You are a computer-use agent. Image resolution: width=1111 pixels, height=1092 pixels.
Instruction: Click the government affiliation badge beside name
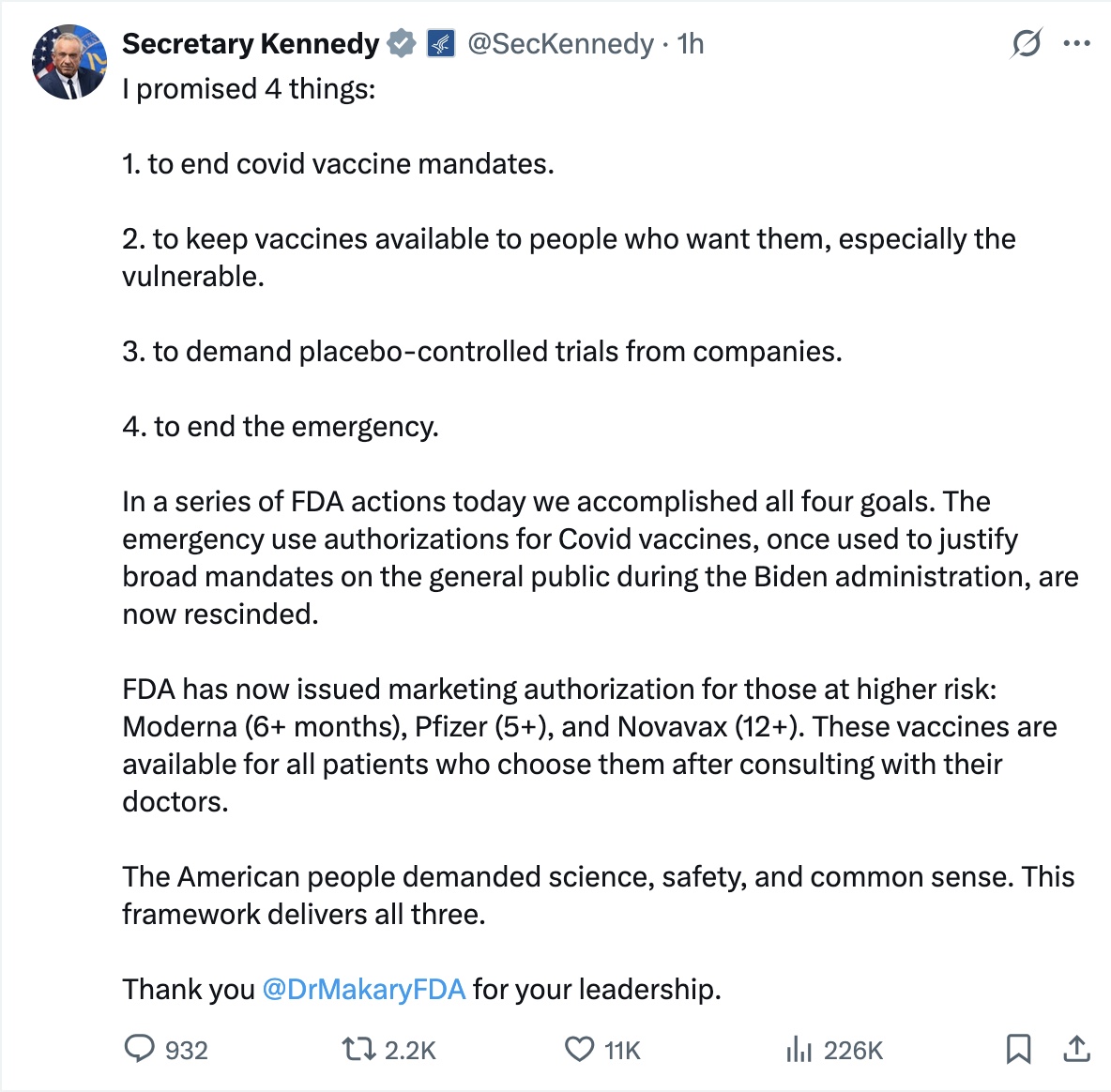(440, 43)
